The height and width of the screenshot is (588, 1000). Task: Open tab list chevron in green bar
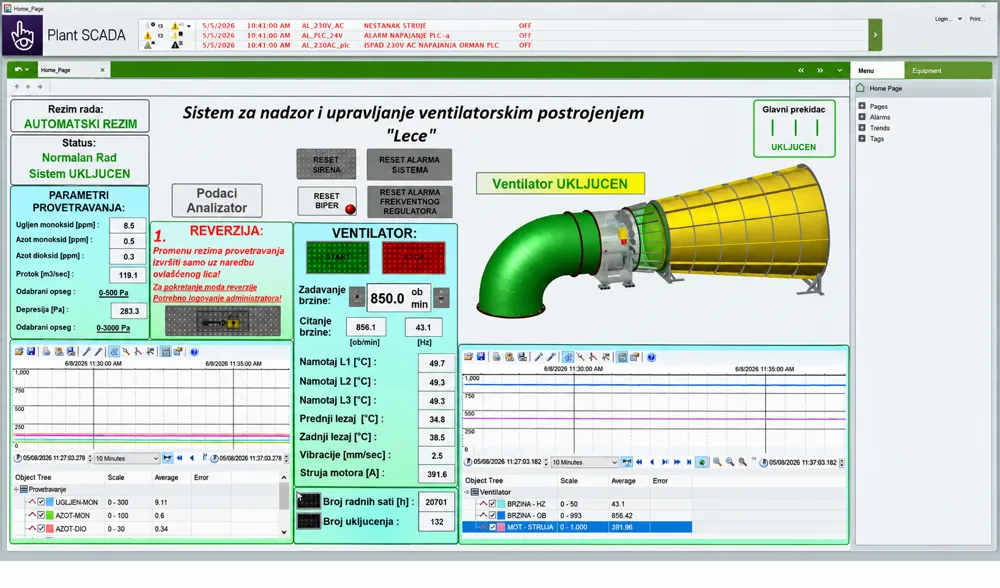tap(839, 70)
